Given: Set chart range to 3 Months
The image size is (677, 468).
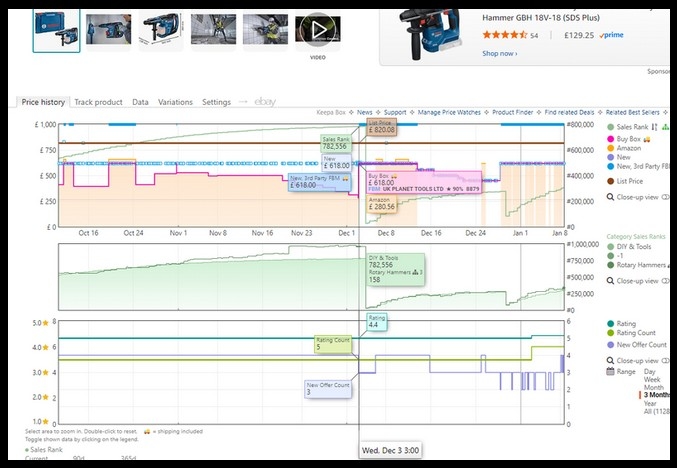Looking at the screenshot, I should point(656,395).
